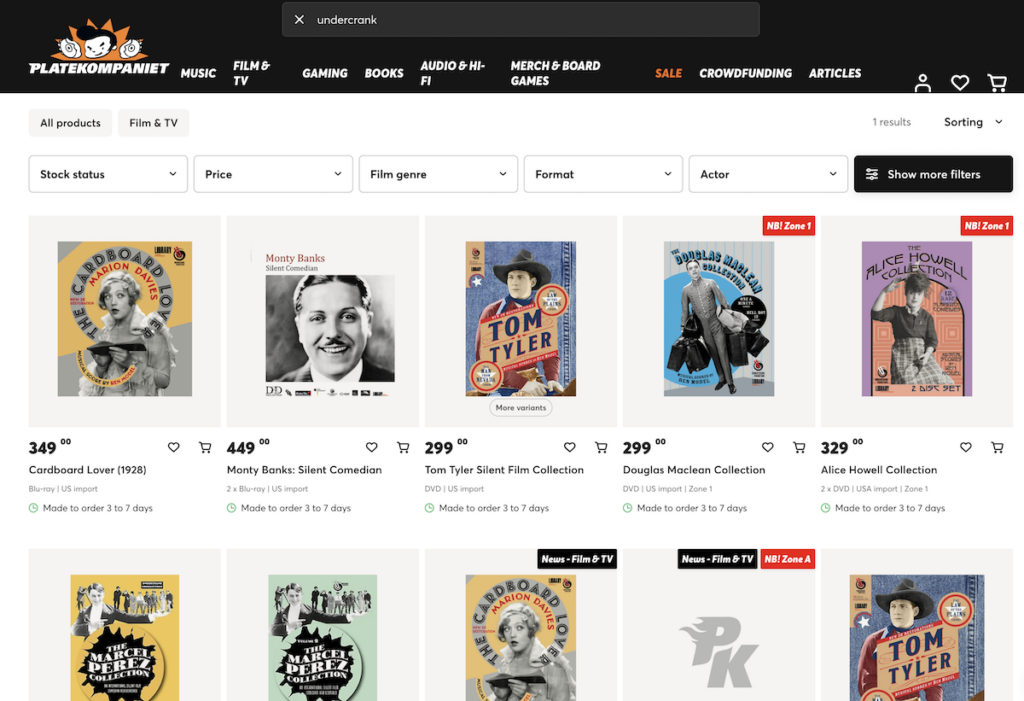The image size is (1024, 701).
Task: Open the shopping cart in header
Action: pyautogui.click(x=997, y=83)
